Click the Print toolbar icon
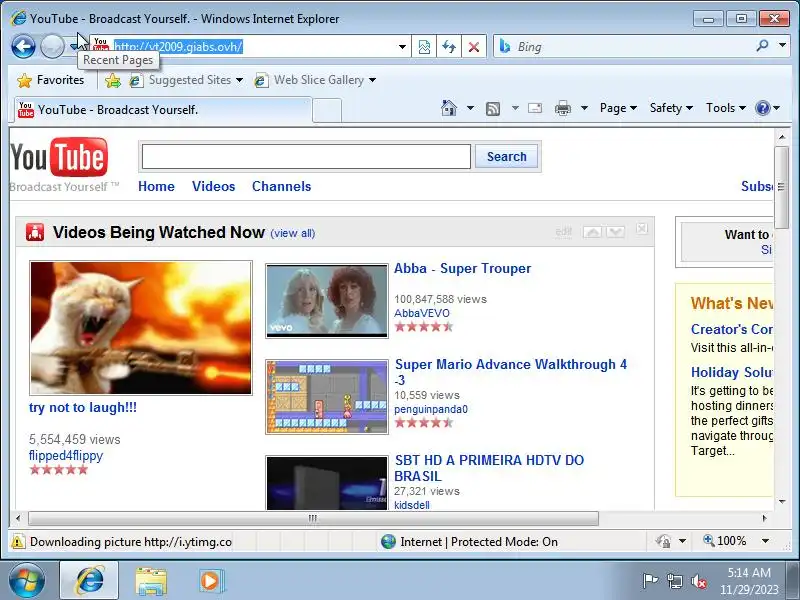The height and width of the screenshot is (600, 800). (563, 108)
